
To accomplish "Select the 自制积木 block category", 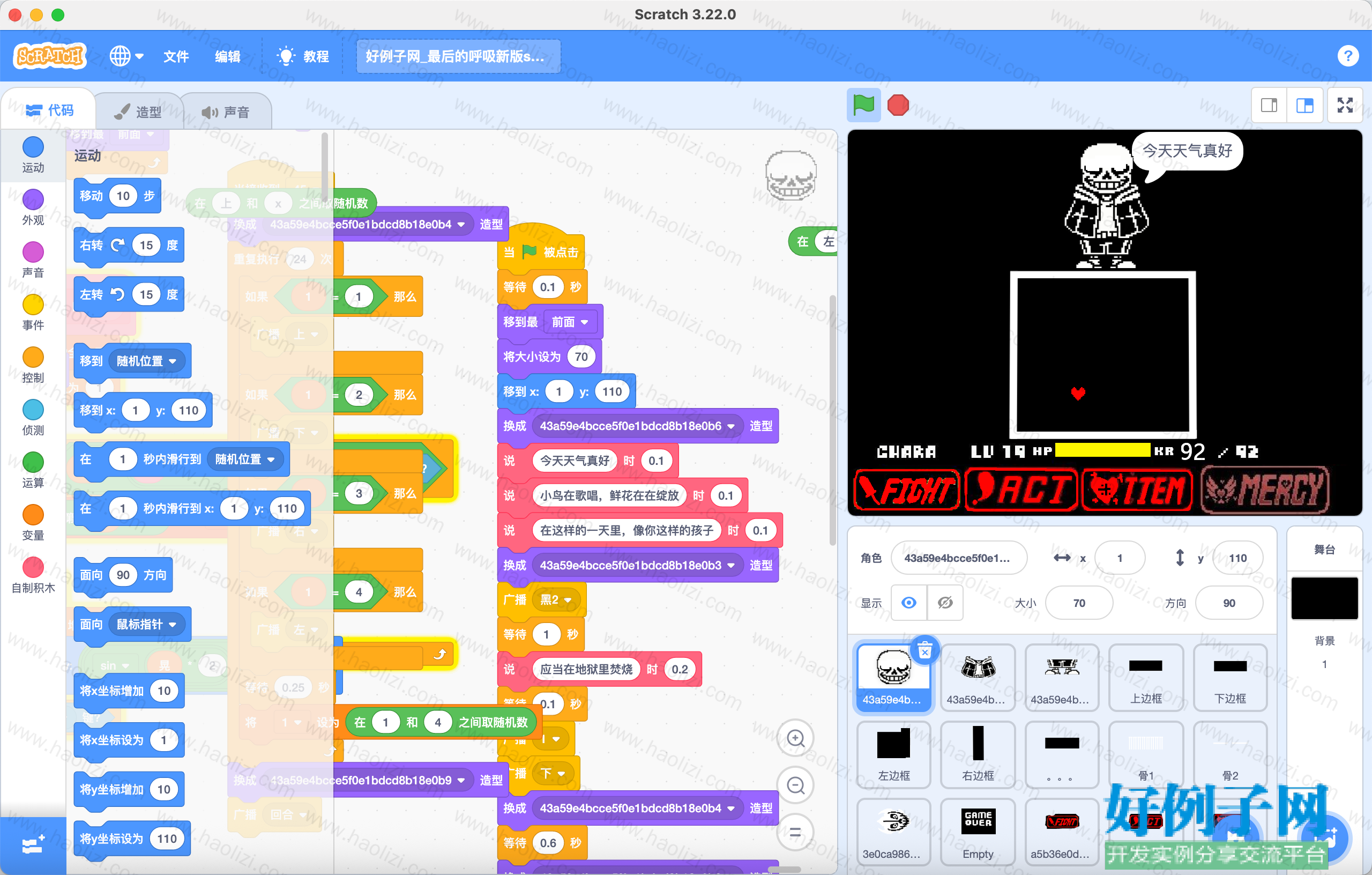I will point(33,575).
